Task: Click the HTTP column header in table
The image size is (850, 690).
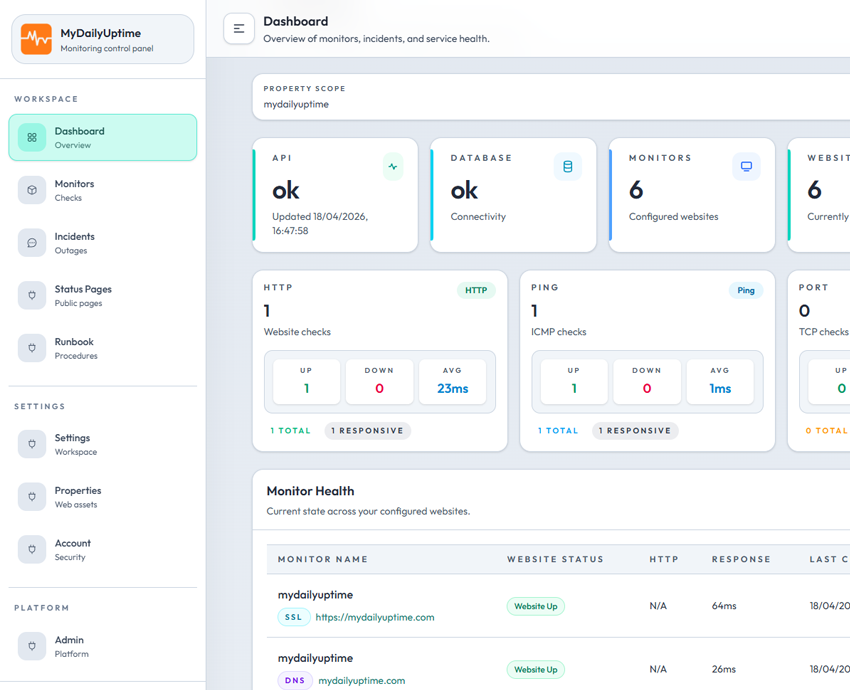Action: [664, 559]
